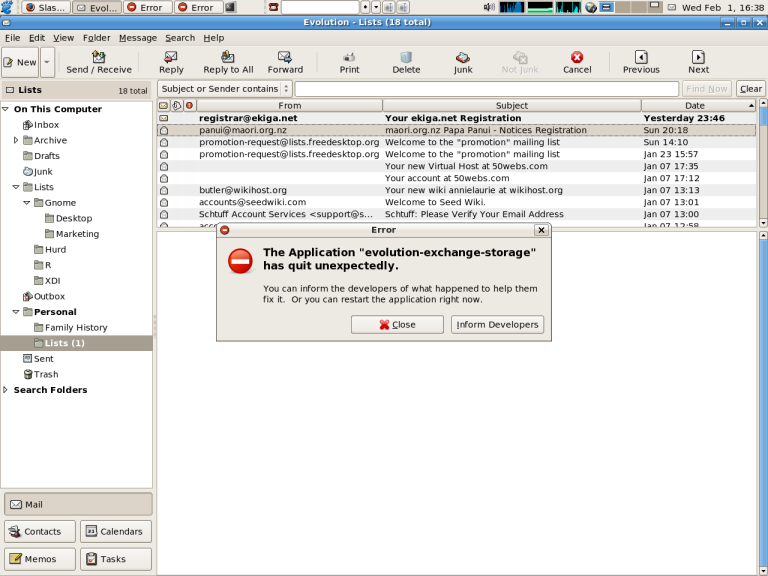Screen dimensions: 768x576
Task: Select the Desktop folder under Gnome
Action: coord(68,218)
